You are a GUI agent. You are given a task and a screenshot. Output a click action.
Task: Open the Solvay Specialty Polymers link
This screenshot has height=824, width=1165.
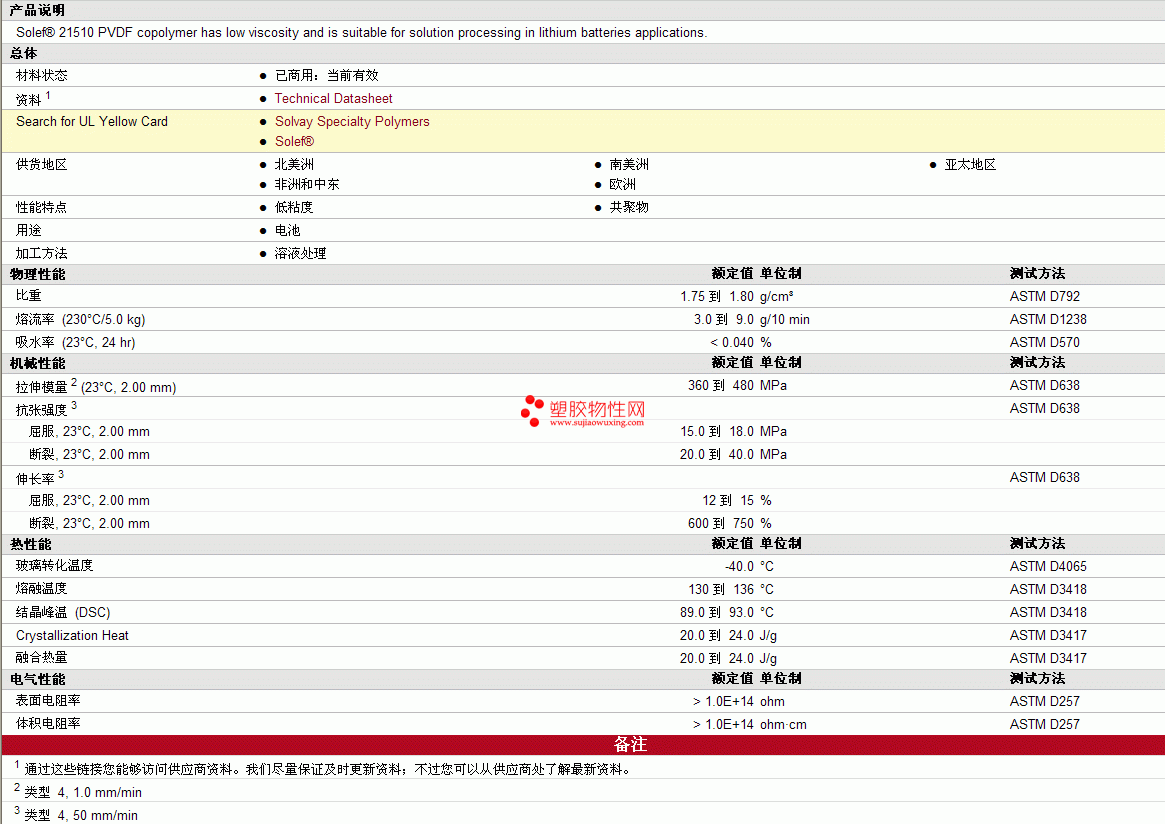(352, 121)
